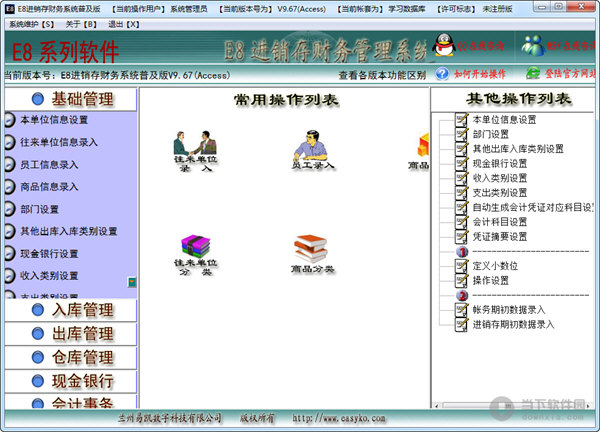Viewport: 600px width, 432px height.
Task: Click right panel horizontal scrollbar left arrow
Action: click(437, 405)
